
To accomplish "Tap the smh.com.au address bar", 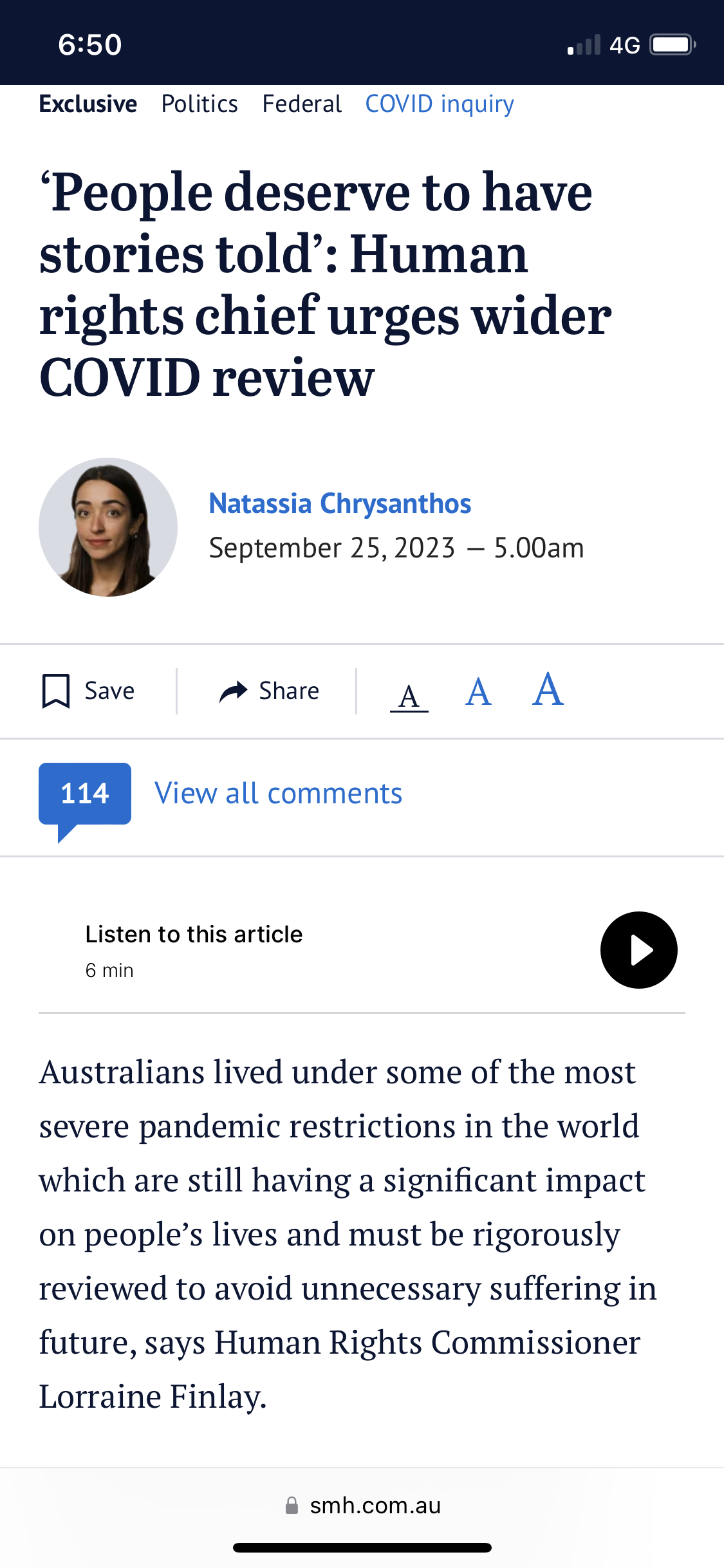I will [x=362, y=1506].
